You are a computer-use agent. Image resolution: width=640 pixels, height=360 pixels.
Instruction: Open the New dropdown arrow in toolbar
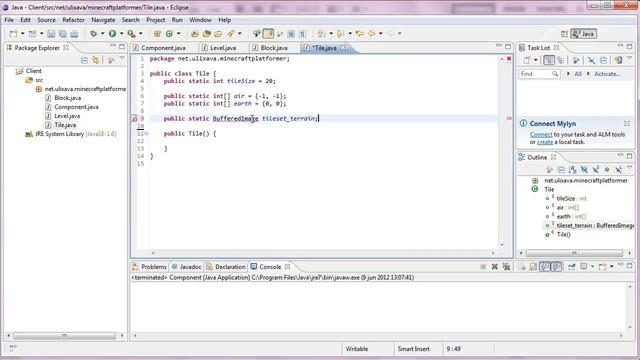click(x=22, y=34)
